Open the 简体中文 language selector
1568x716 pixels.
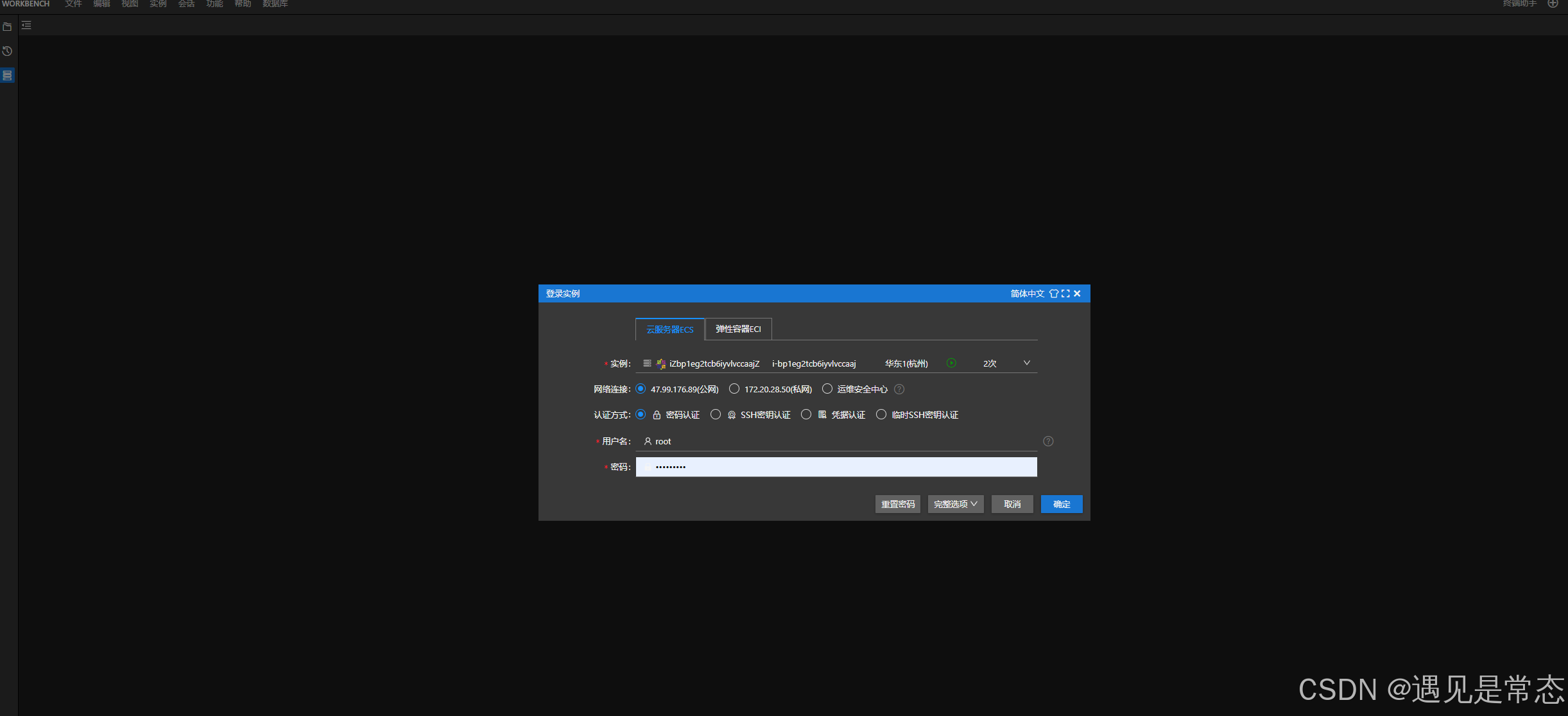pos(1027,293)
